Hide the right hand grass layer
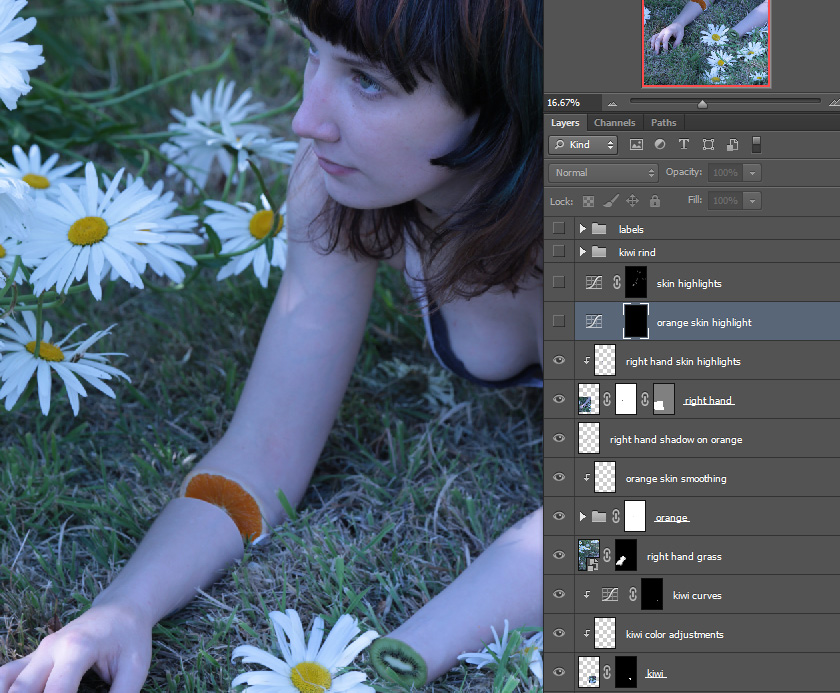Image resolution: width=840 pixels, height=693 pixels. click(559, 555)
